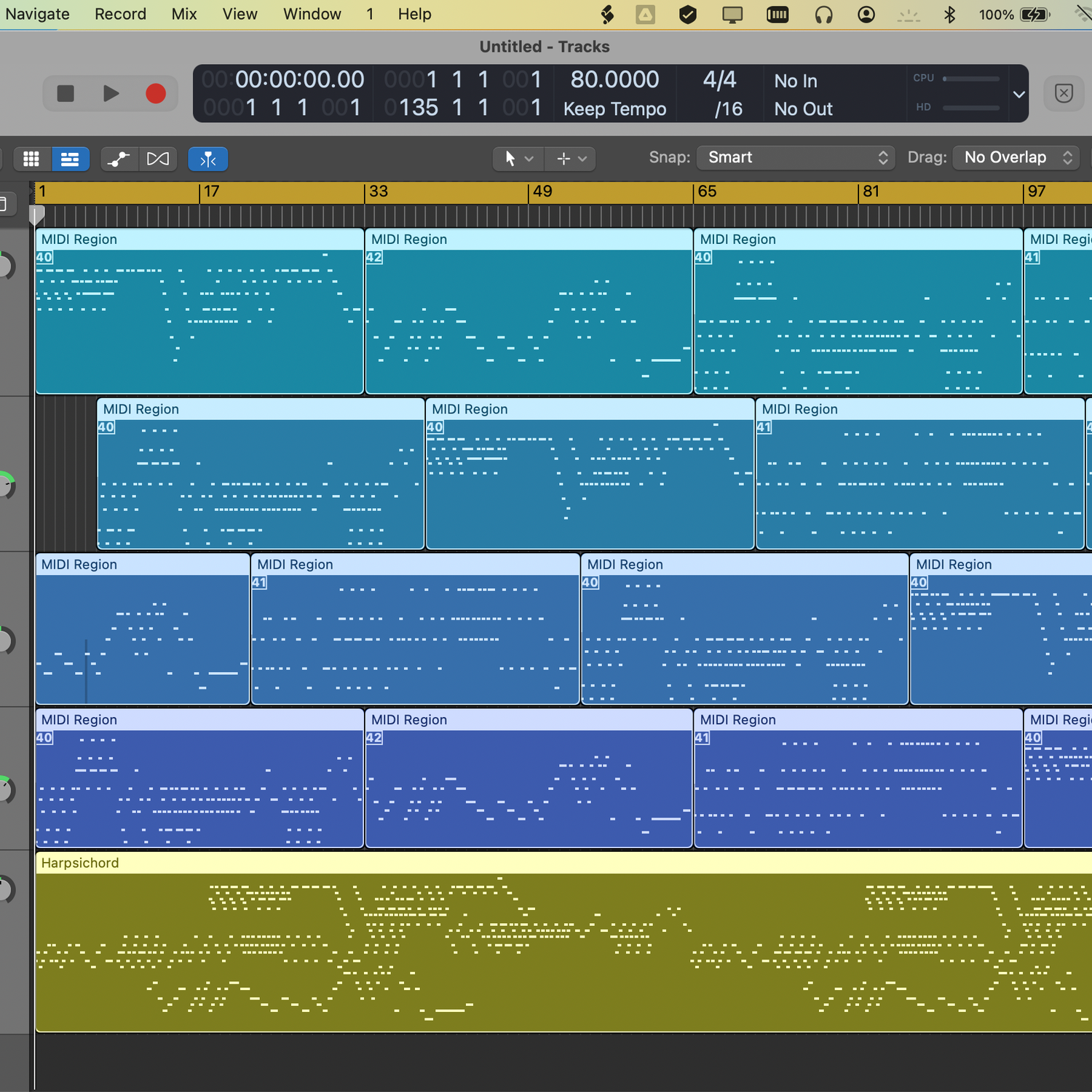Show automation with the automation icon
The height and width of the screenshot is (1092, 1092).
pyautogui.click(x=119, y=159)
